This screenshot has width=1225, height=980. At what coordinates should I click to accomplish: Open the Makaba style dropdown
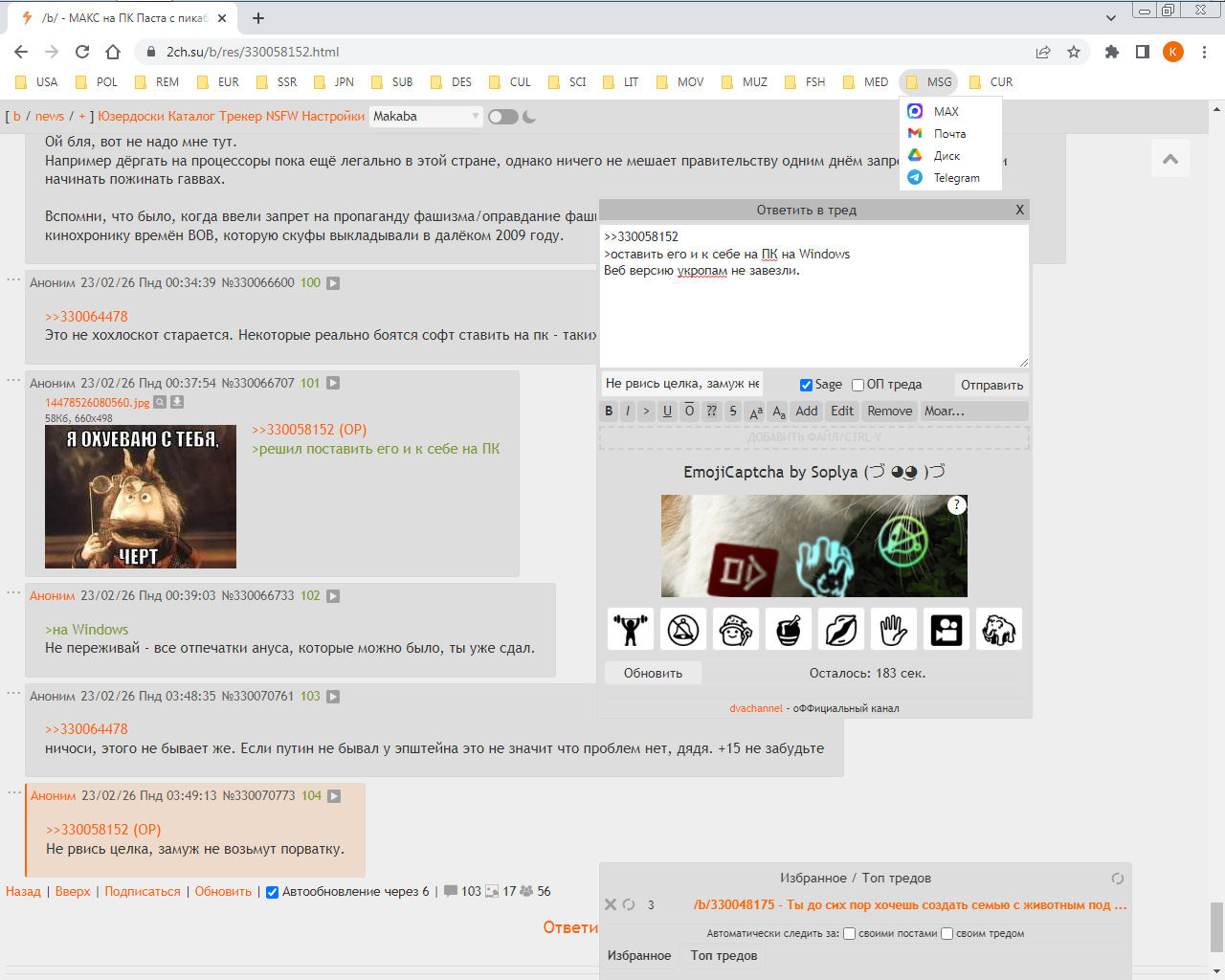pos(426,117)
